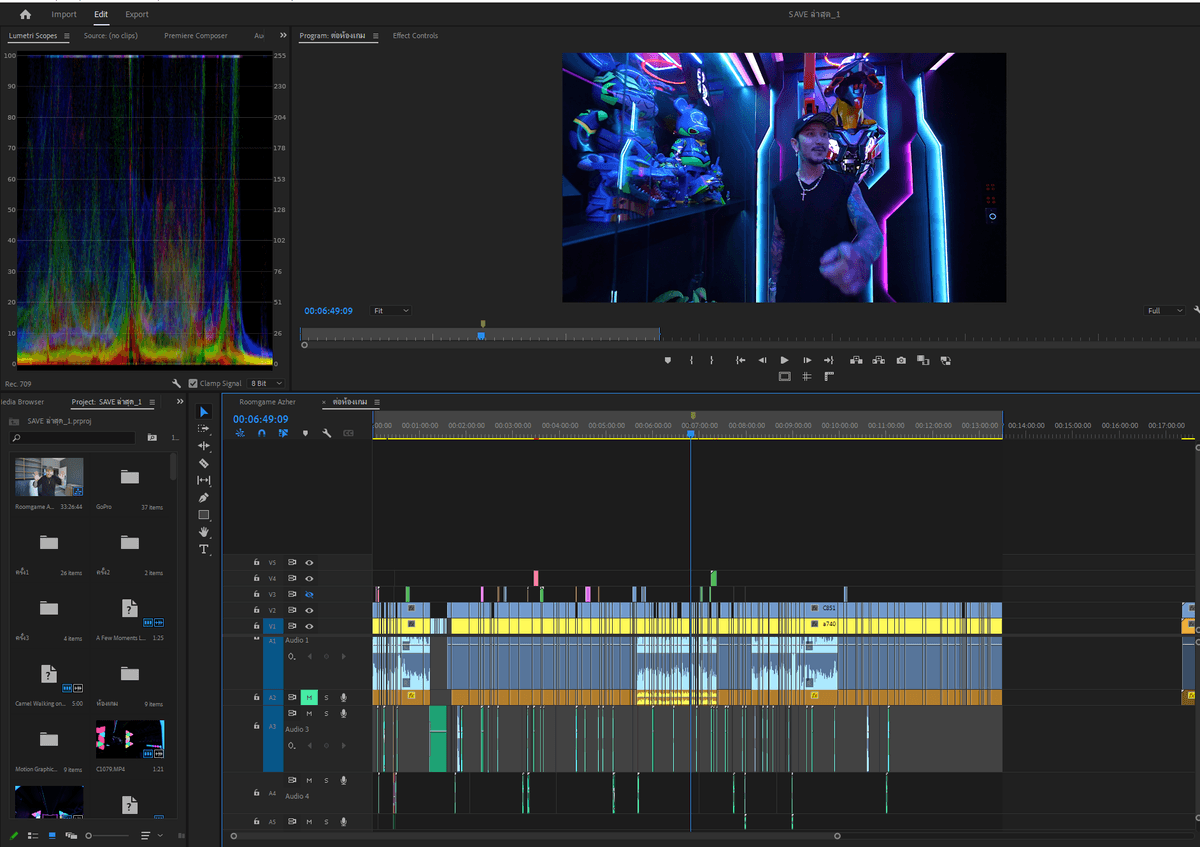
Task: Select the Ripple Edit tool
Action: (204, 446)
